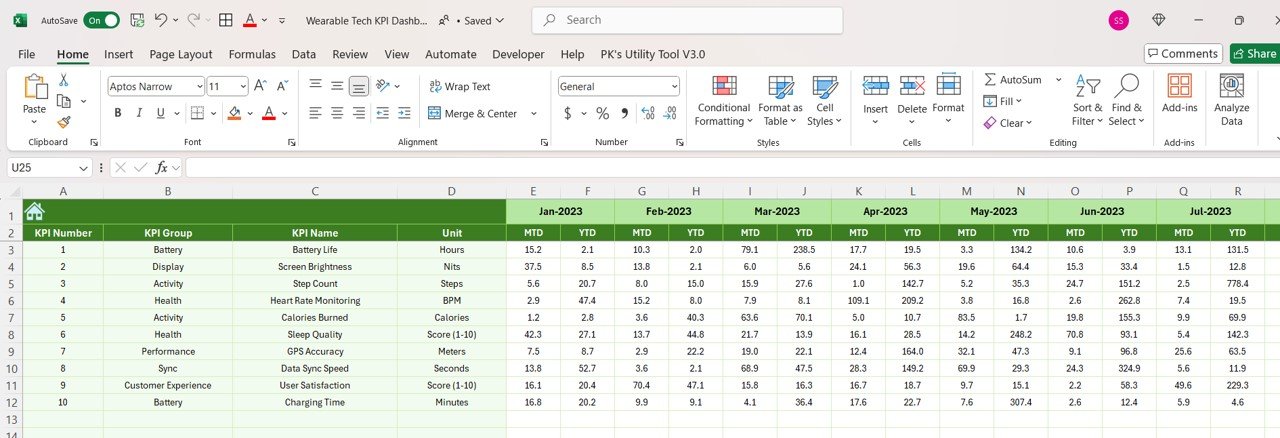
Task: Apply Percent Style format
Action: pyautogui.click(x=602, y=113)
